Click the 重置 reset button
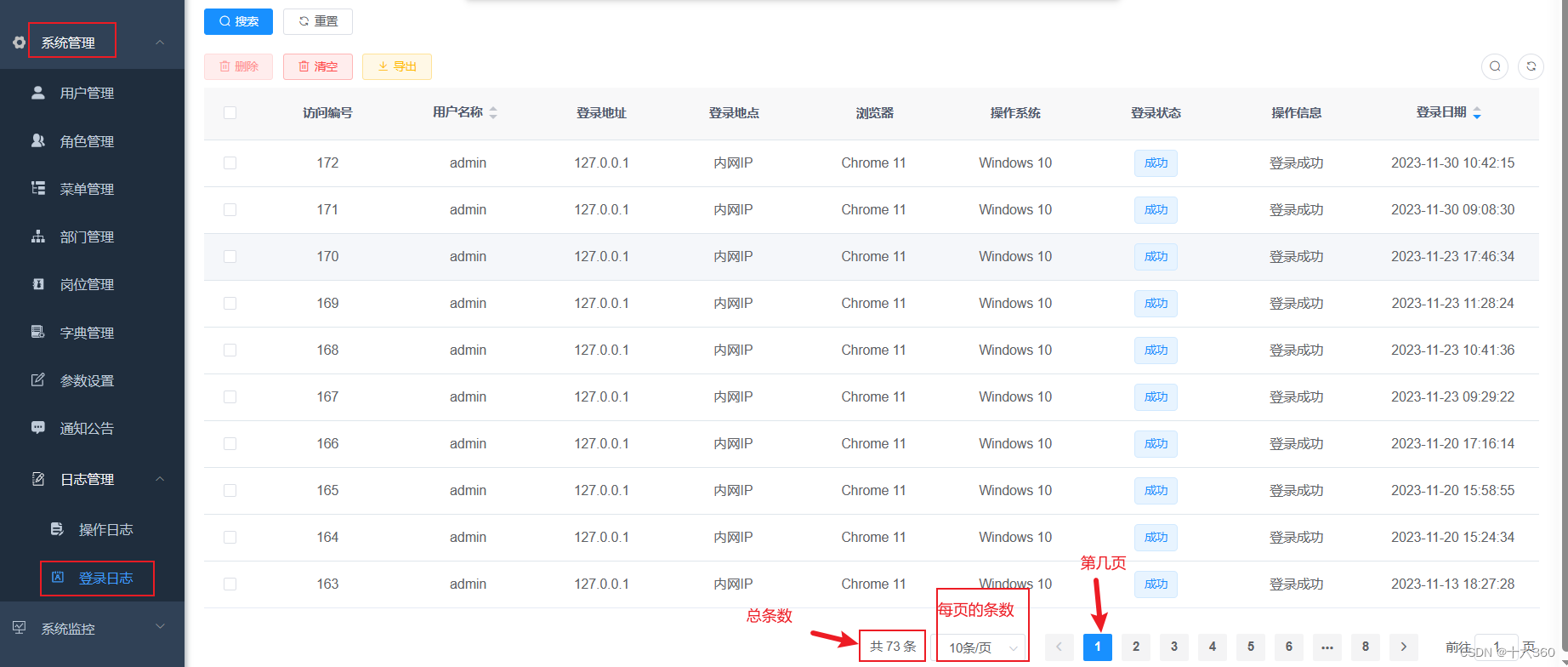This screenshot has height=667, width=1568. [318, 21]
